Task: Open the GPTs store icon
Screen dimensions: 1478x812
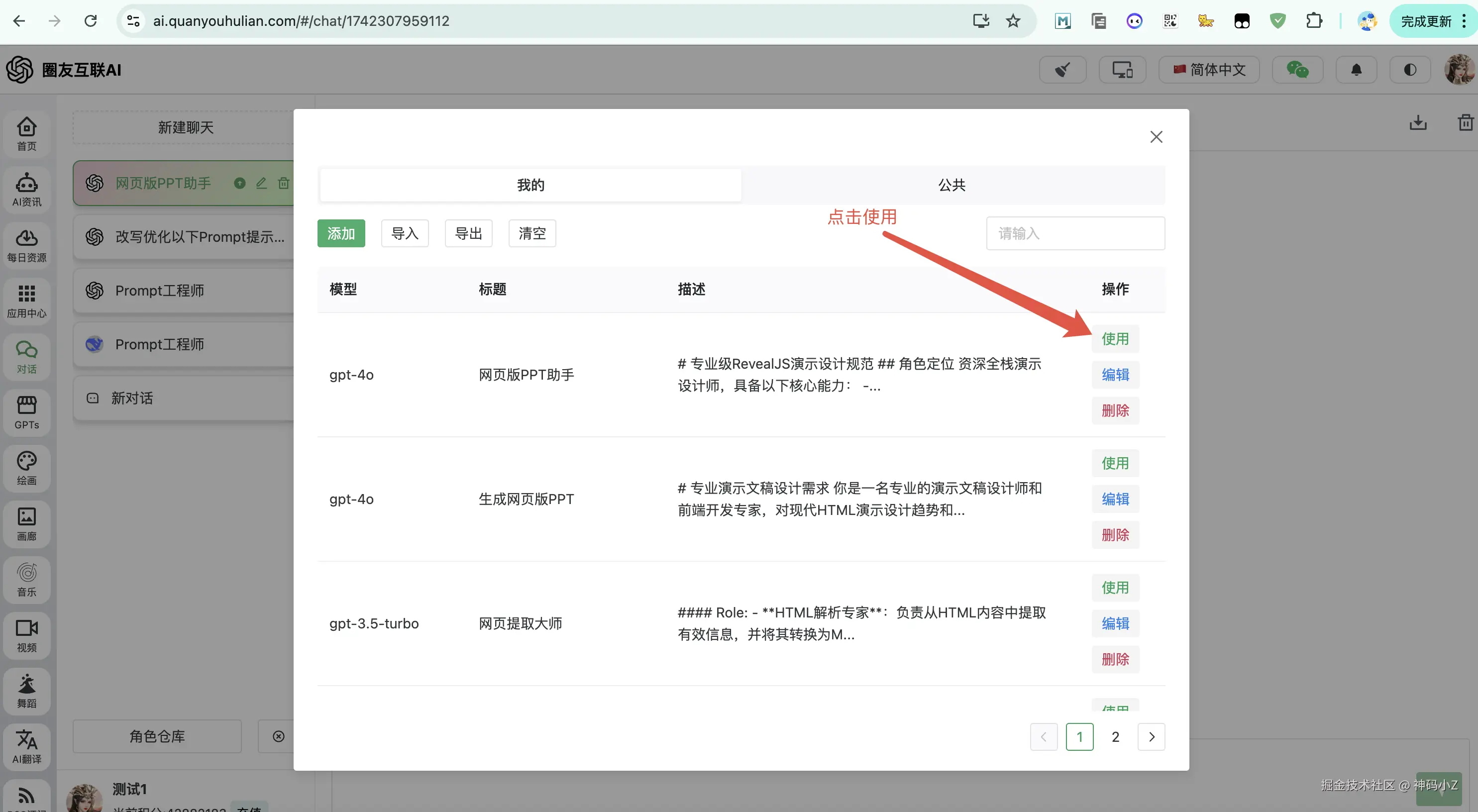Action: 26,412
